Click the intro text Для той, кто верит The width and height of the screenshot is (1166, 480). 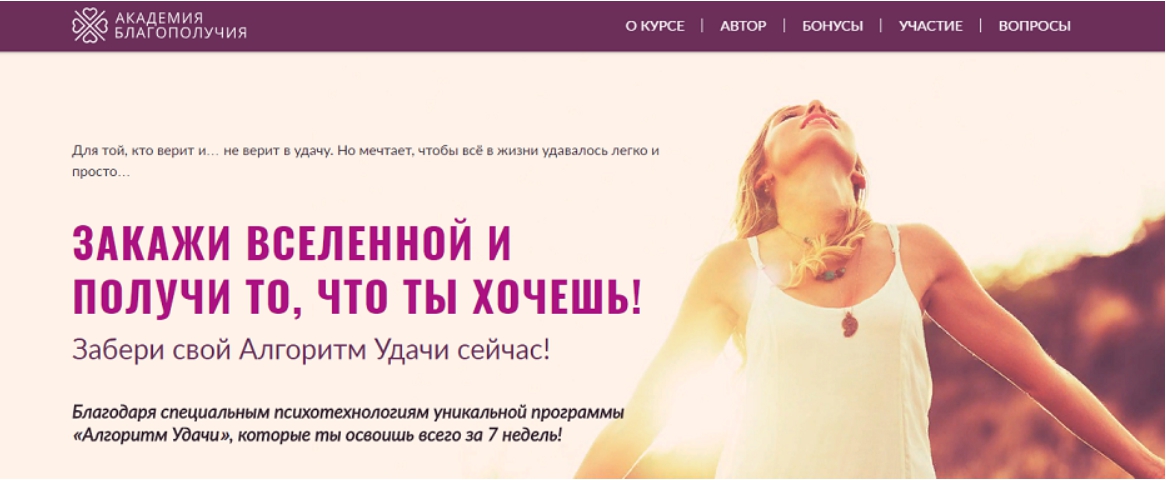click(366, 161)
